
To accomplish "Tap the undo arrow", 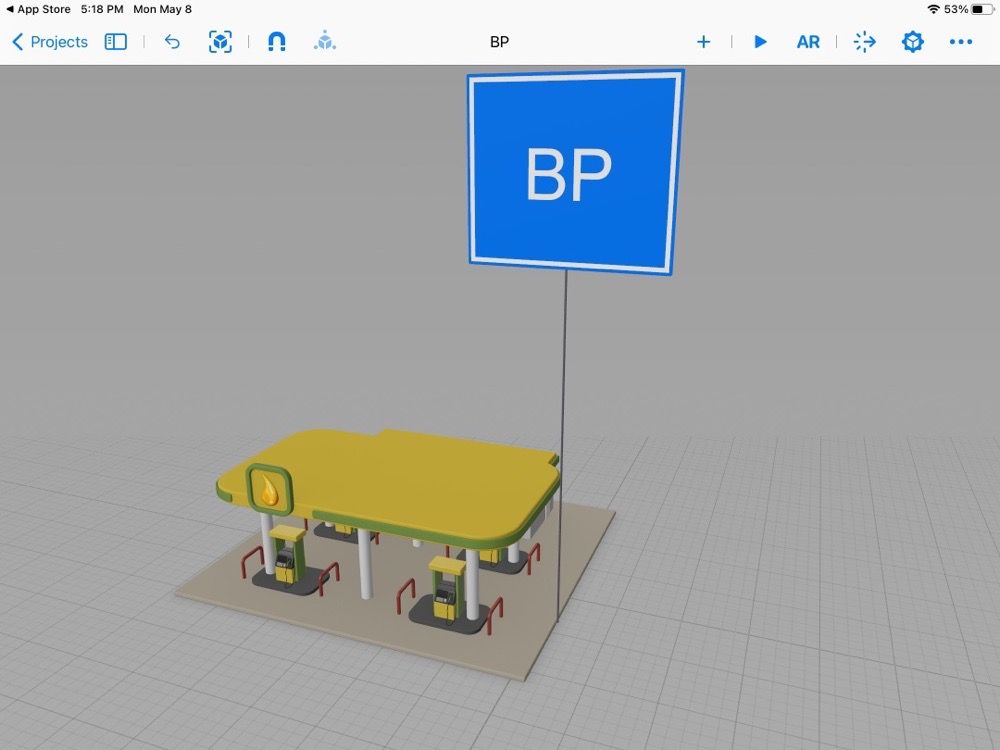I will (x=172, y=42).
